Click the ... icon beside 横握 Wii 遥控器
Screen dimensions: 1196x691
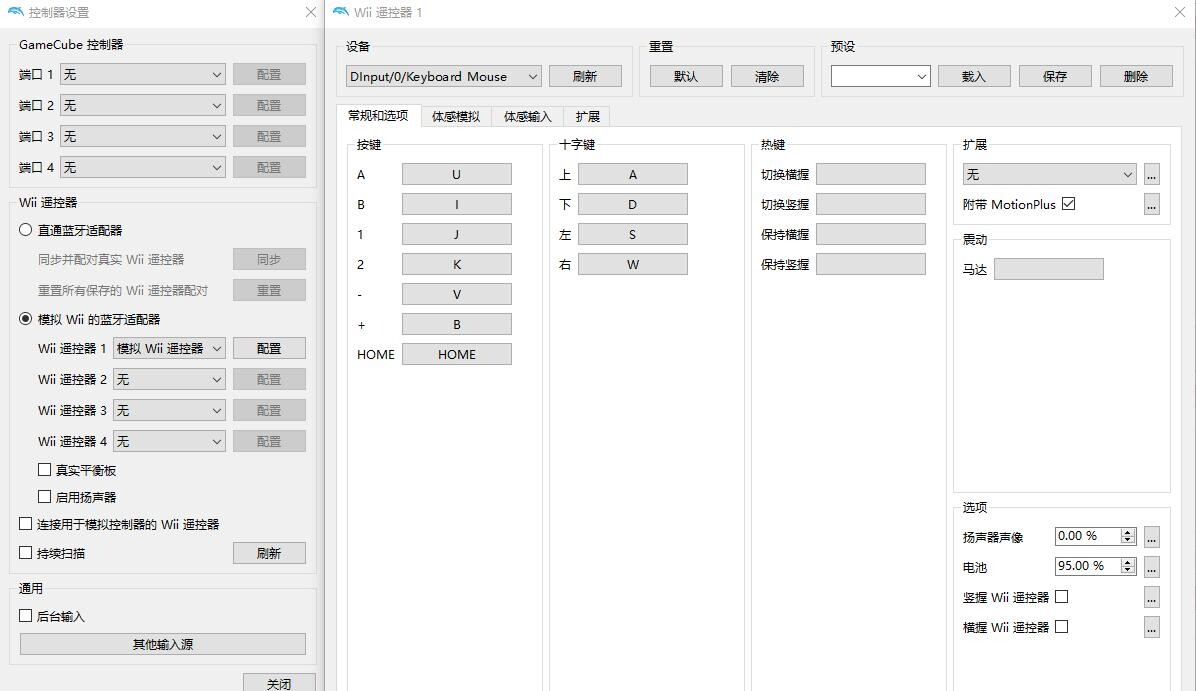tap(1151, 627)
